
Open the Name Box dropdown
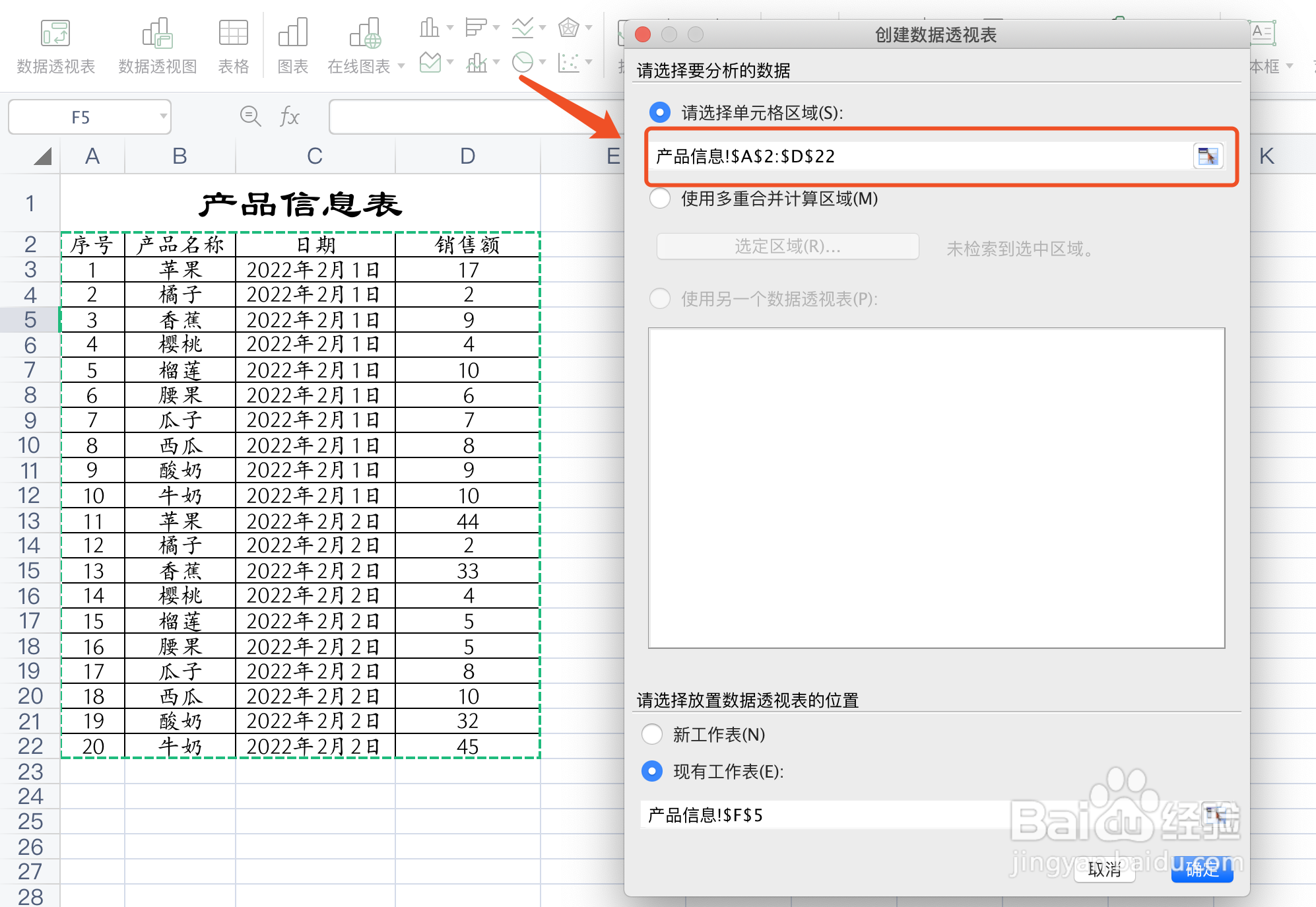(x=162, y=116)
